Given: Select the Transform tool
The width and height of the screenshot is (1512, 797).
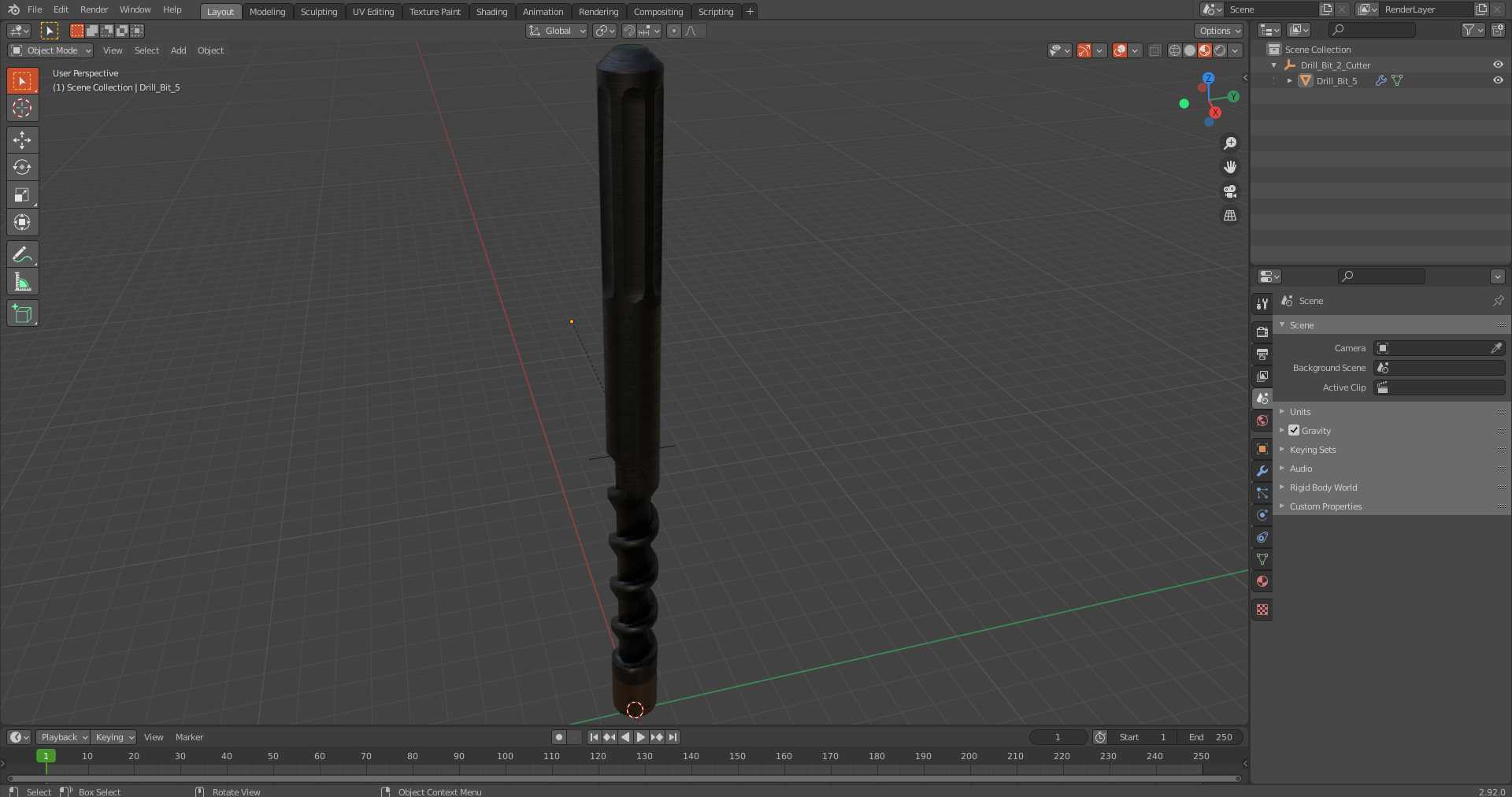Looking at the screenshot, I should 22,222.
